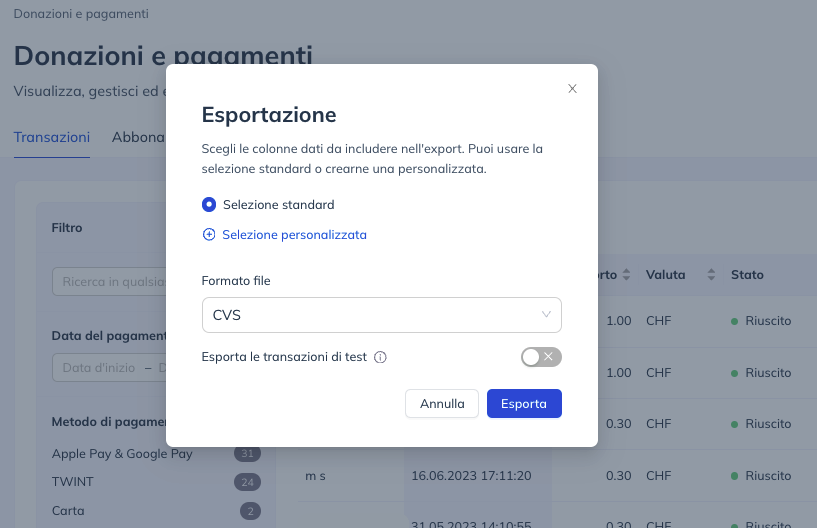Toggle the export test transactions switch
Screen dimensions: 817x528
pos(541,357)
